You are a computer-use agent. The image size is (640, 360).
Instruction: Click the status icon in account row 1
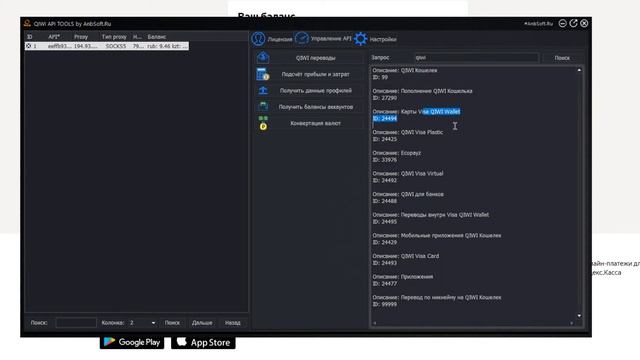point(28,46)
